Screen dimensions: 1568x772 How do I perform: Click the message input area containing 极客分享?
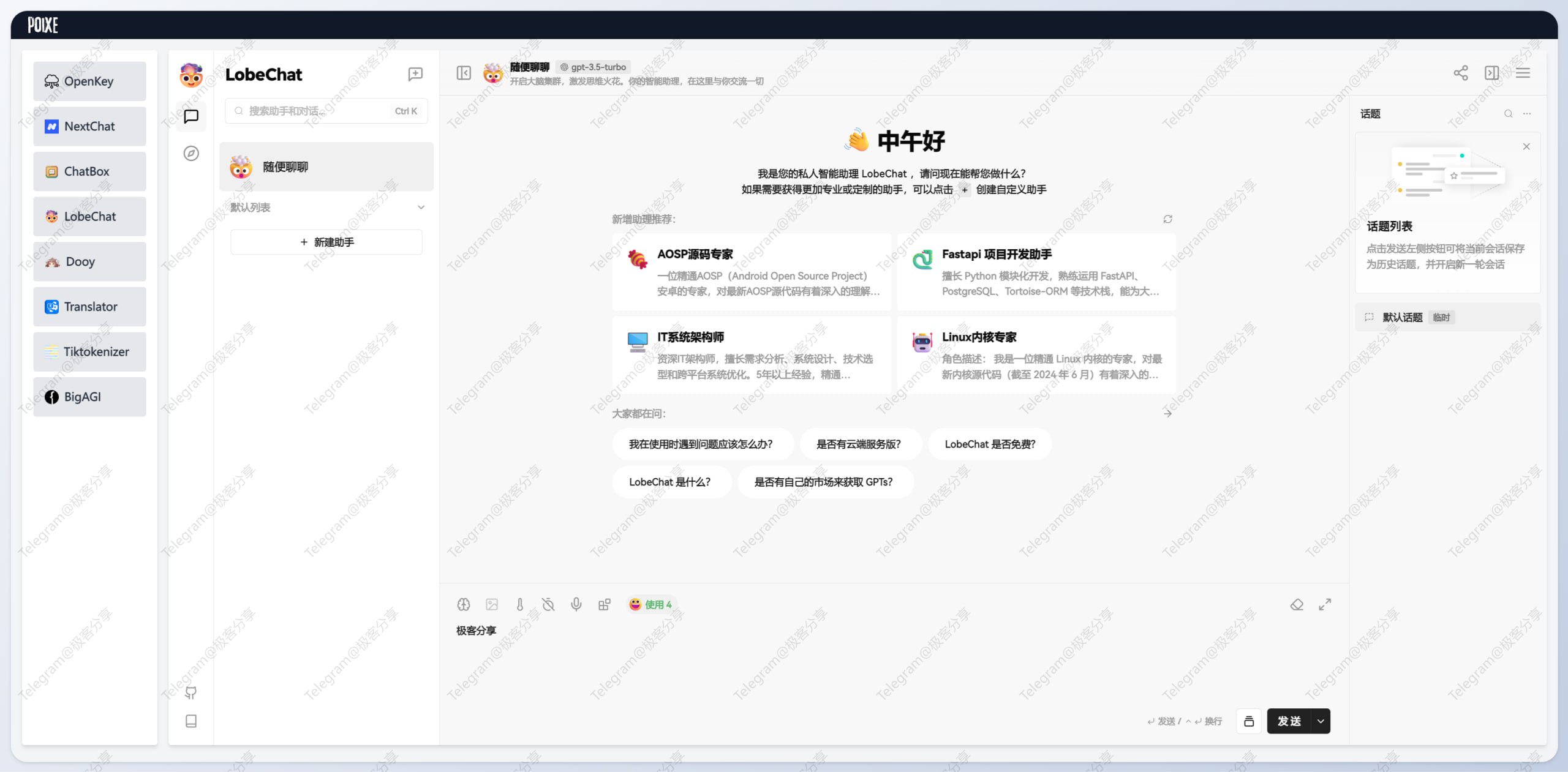click(893, 661)
